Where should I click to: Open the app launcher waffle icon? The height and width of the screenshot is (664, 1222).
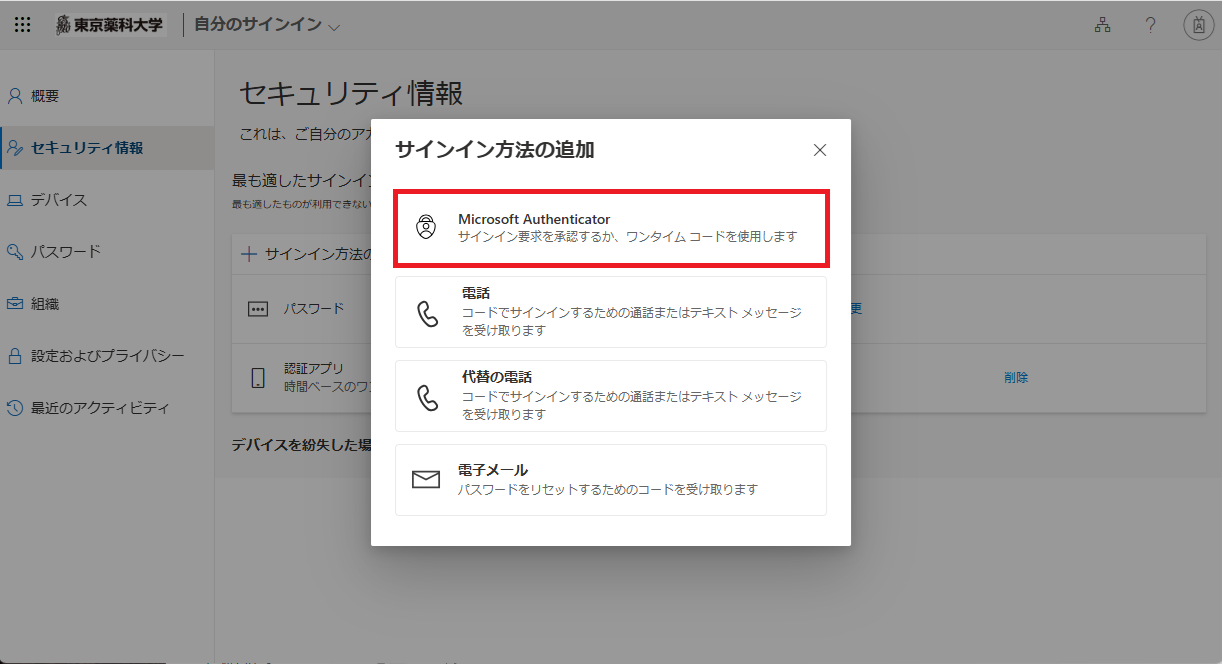(x=22, y=24)
